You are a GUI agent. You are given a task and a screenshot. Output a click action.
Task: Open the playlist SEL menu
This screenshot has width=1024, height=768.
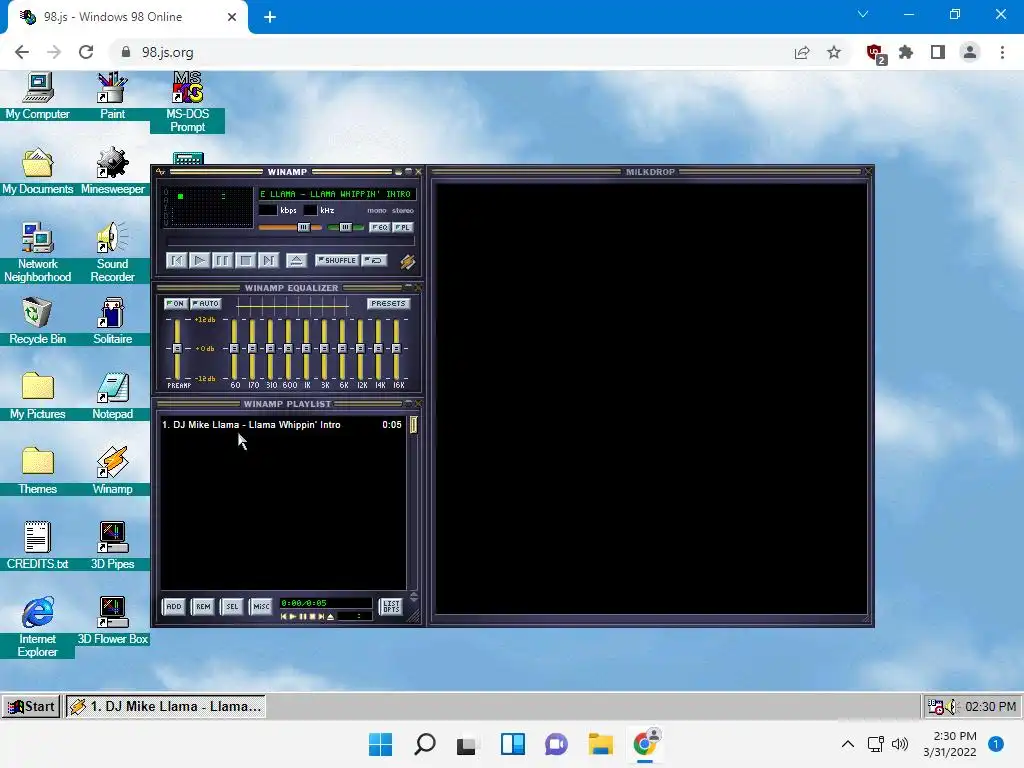(232, 607)
